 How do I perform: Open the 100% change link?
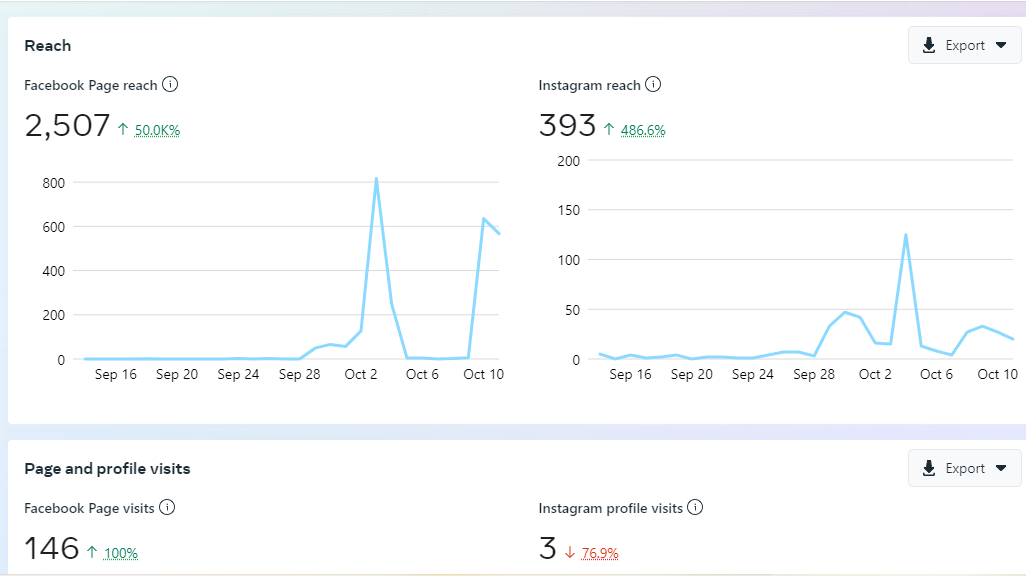click(x=121, y=553)
